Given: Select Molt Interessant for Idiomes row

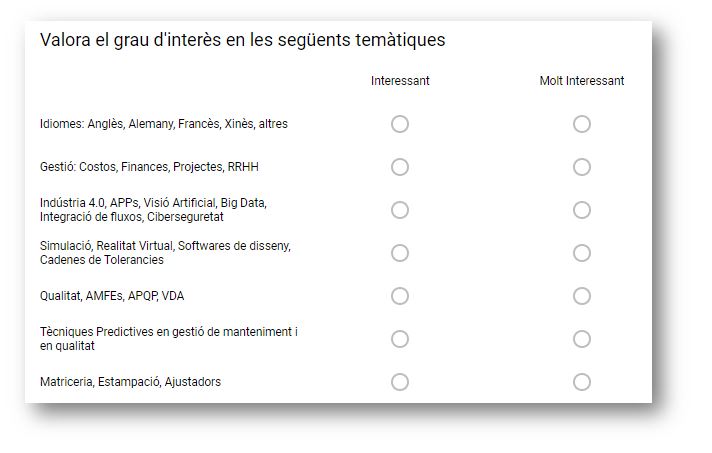Looking at the screenshot, I should coord(582,124).
